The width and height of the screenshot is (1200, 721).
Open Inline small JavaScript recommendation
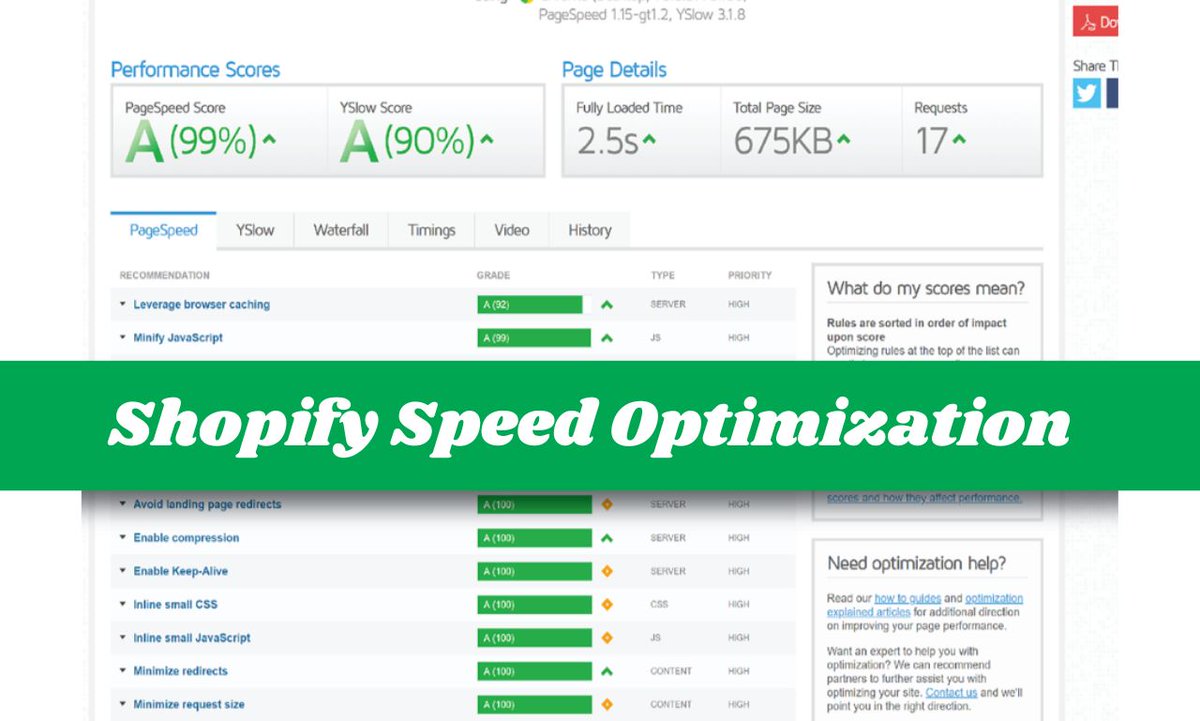pos(192,638)
